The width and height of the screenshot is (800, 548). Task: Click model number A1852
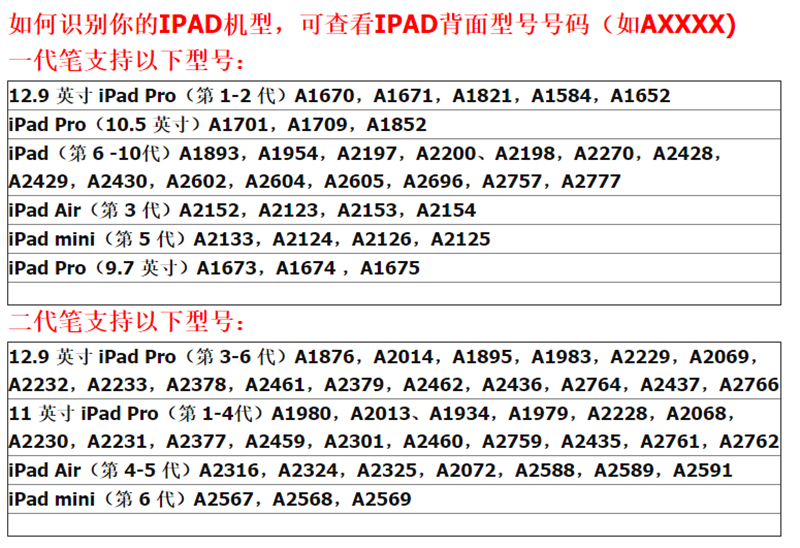tap(396, 124)
